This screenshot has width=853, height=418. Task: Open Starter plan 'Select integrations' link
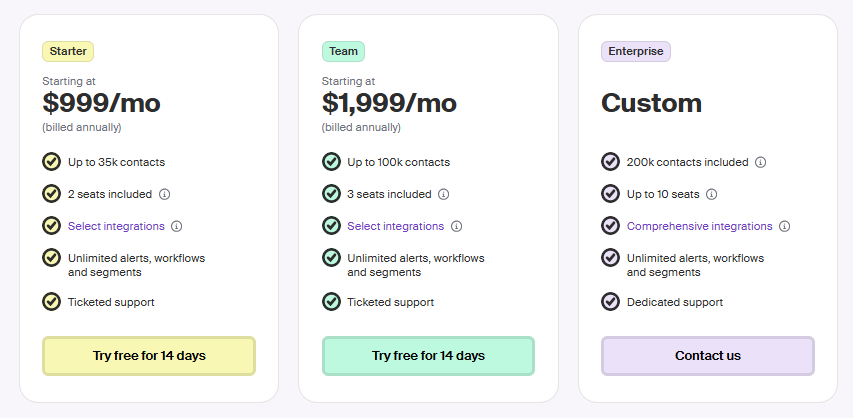[x=116, y=226]
